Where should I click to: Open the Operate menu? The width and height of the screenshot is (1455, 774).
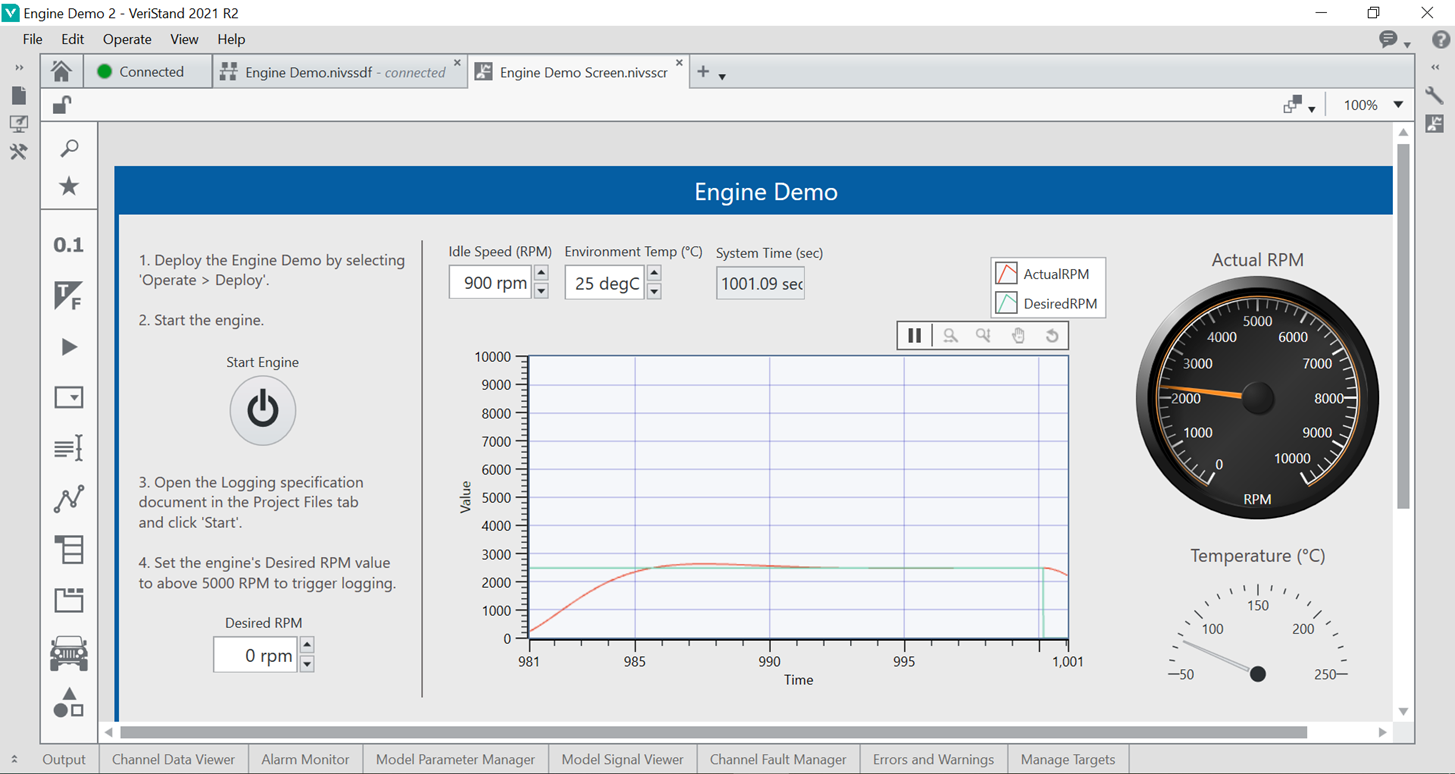coord(127,40)
